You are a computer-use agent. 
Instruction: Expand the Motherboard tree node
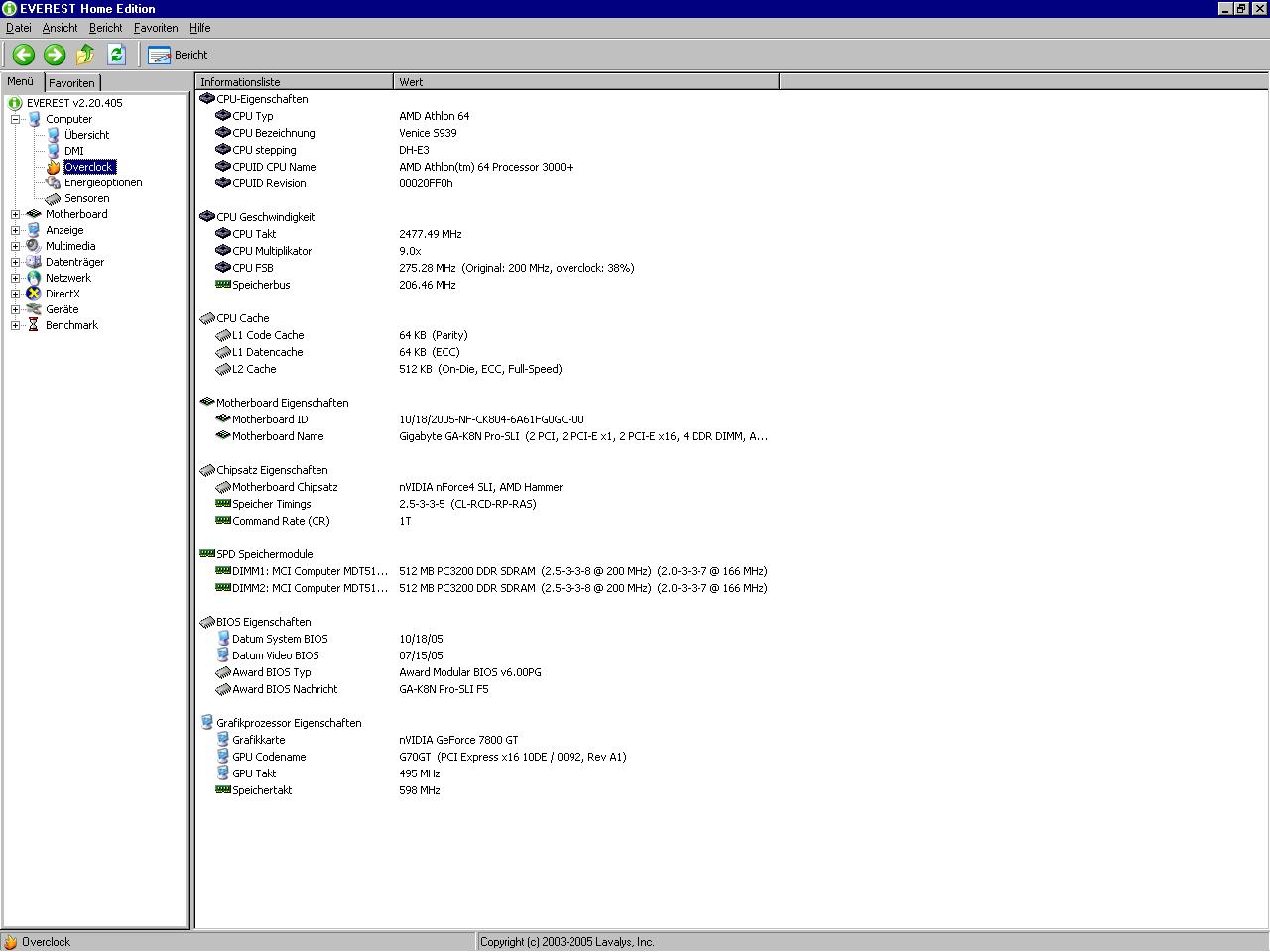click(x=16, y=214)
